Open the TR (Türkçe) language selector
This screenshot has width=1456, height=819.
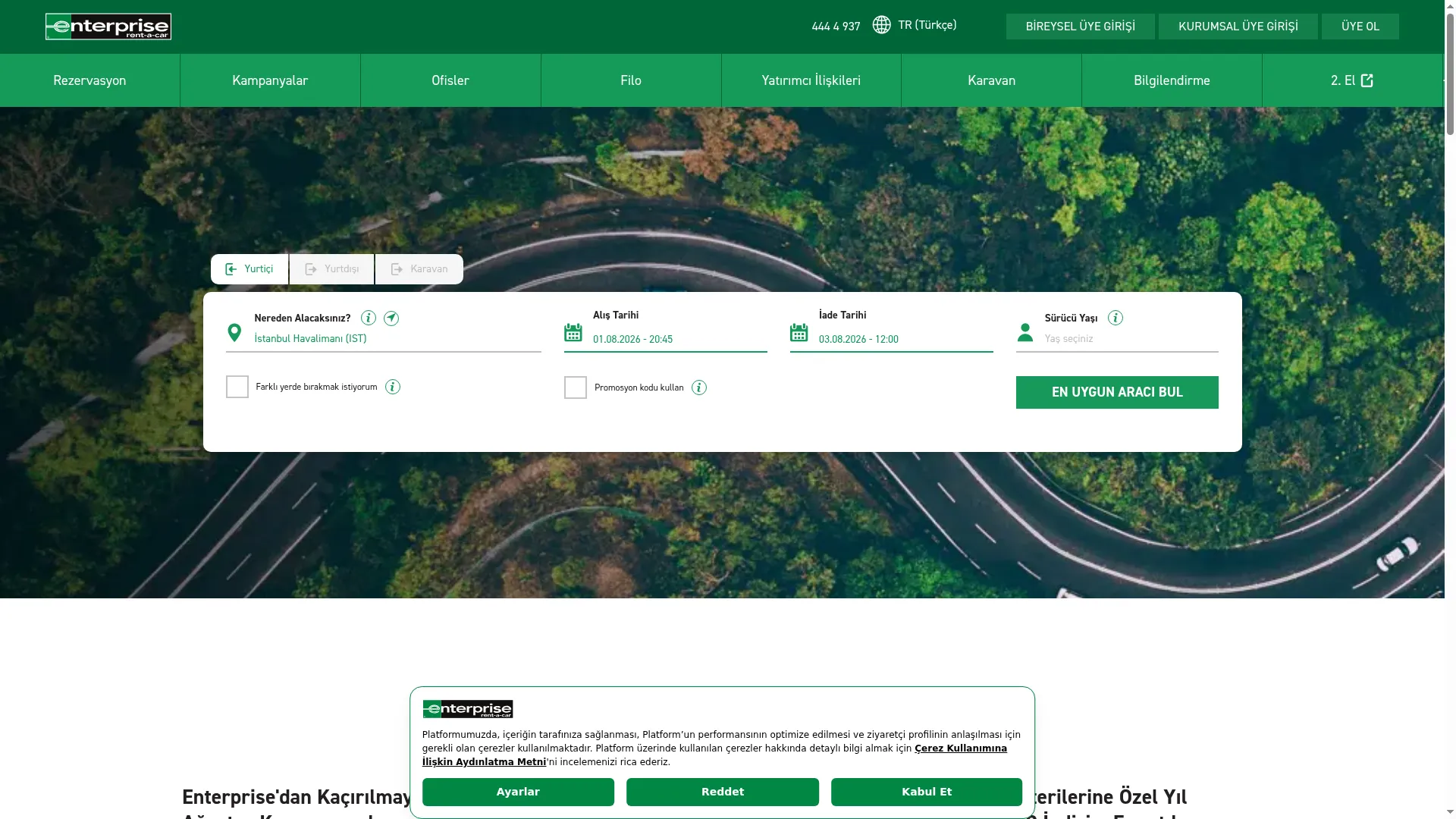[x=915, y=25]
